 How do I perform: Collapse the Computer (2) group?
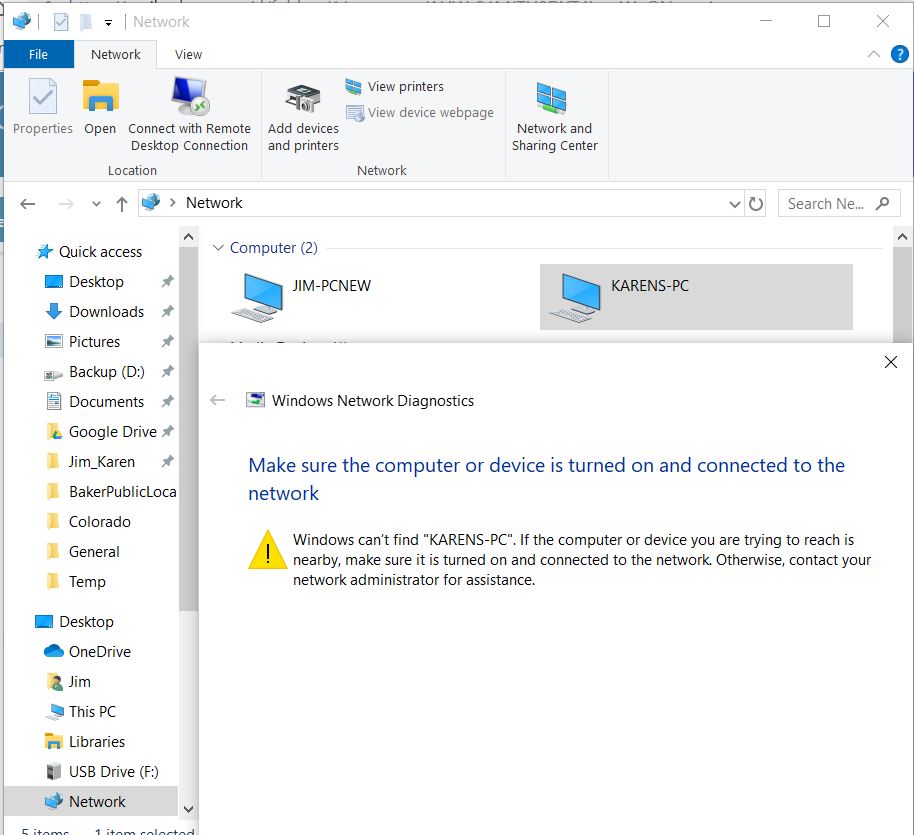219,248
